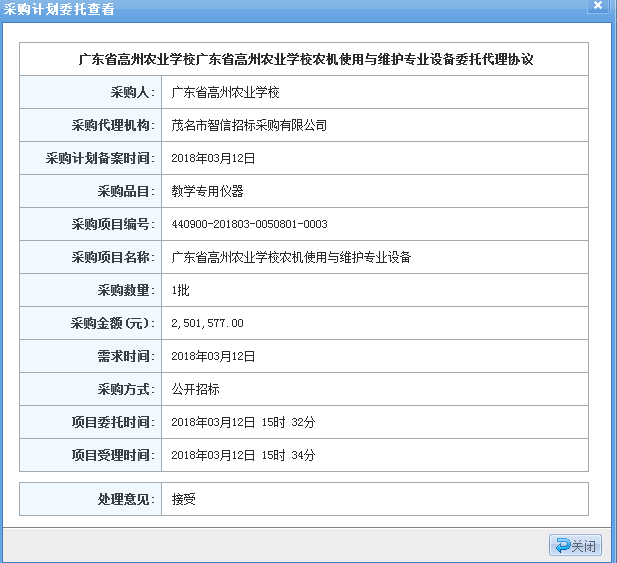Screen dimensions: 617x563
Task: Click the 采购数量 value 1批
Action: click(x=180, y=290)
